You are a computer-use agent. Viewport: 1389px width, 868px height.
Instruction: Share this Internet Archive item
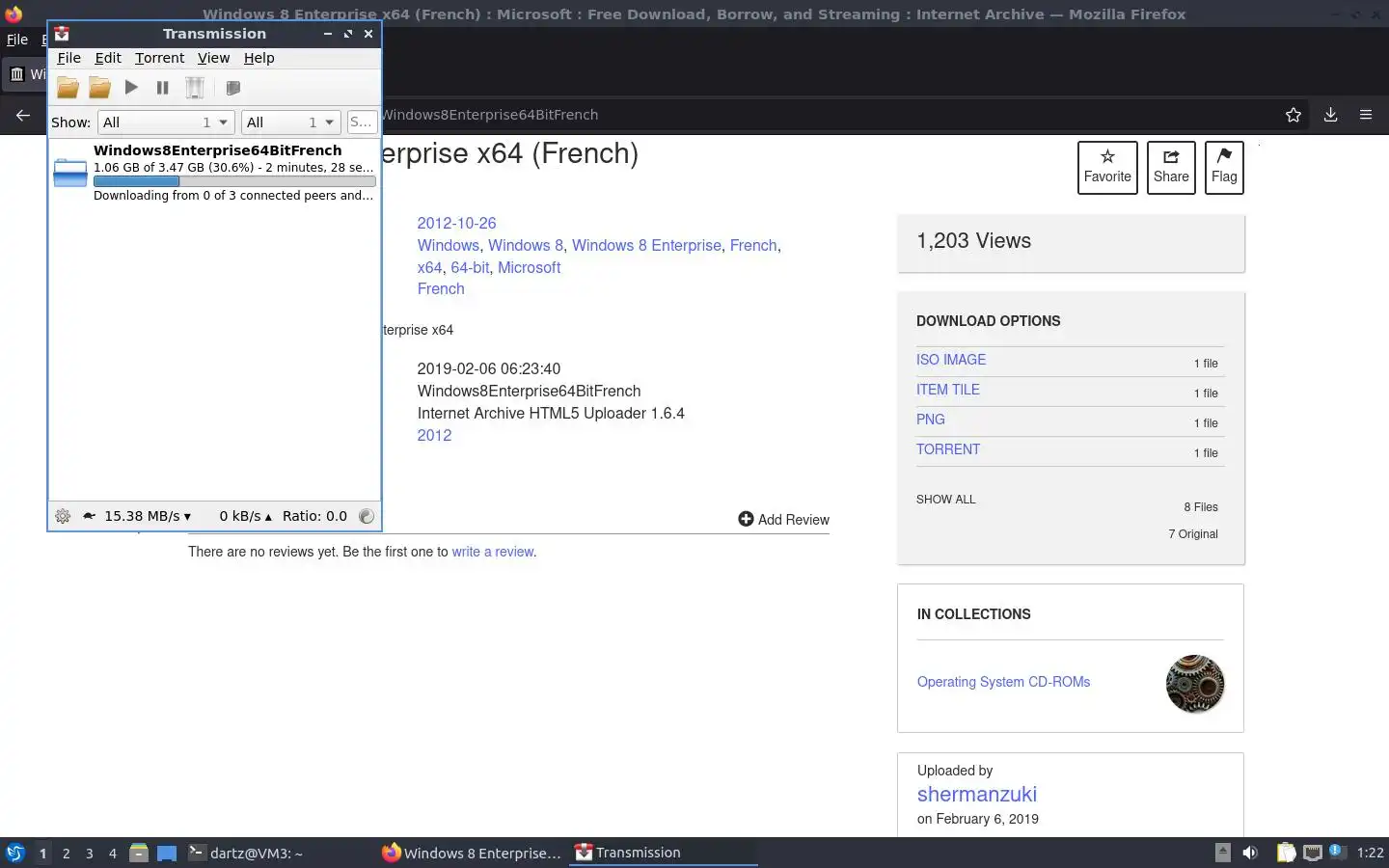[x=1171, y=168]
